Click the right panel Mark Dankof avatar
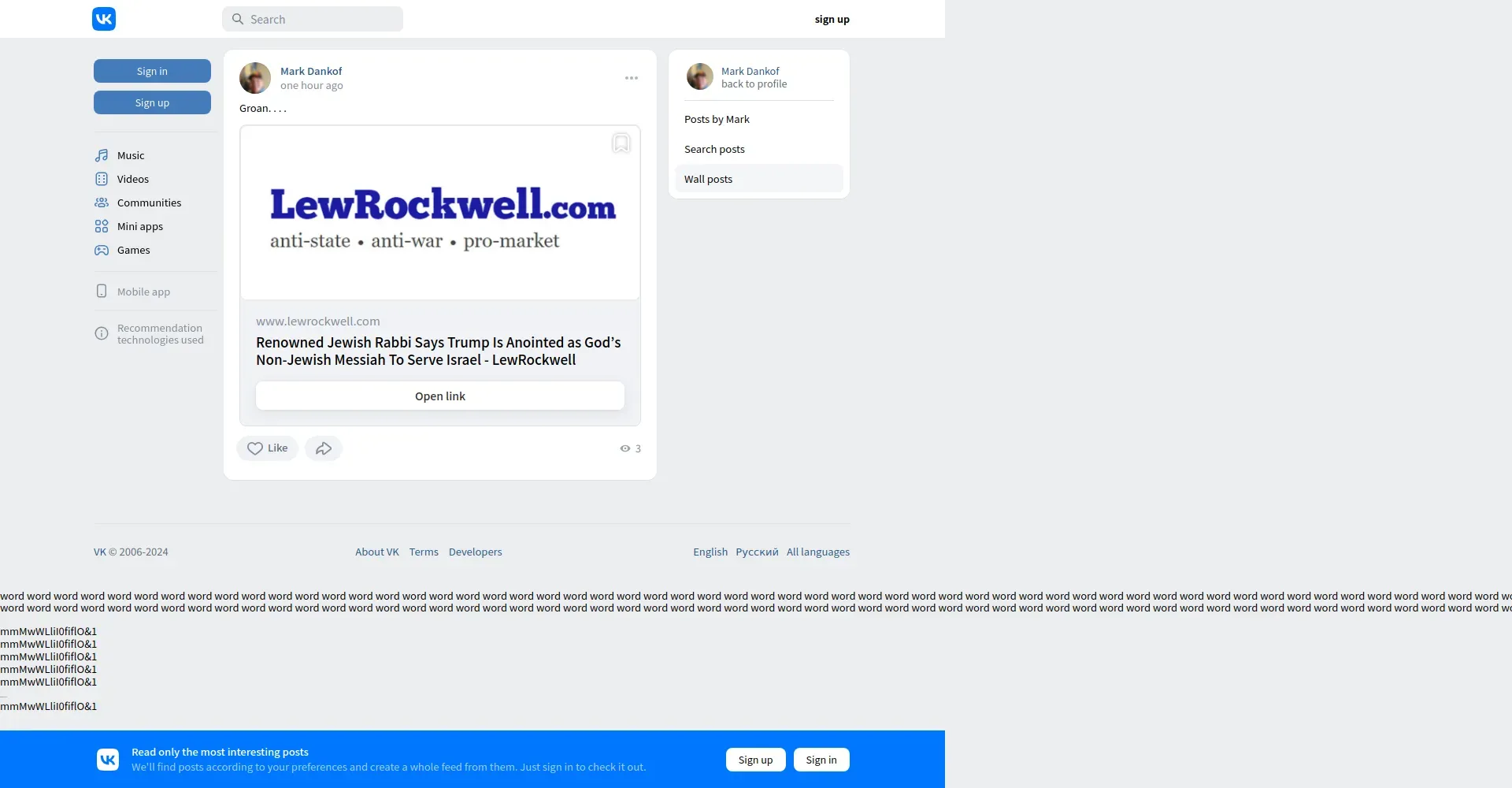The image size is (1512, 788). click(700, 76)
